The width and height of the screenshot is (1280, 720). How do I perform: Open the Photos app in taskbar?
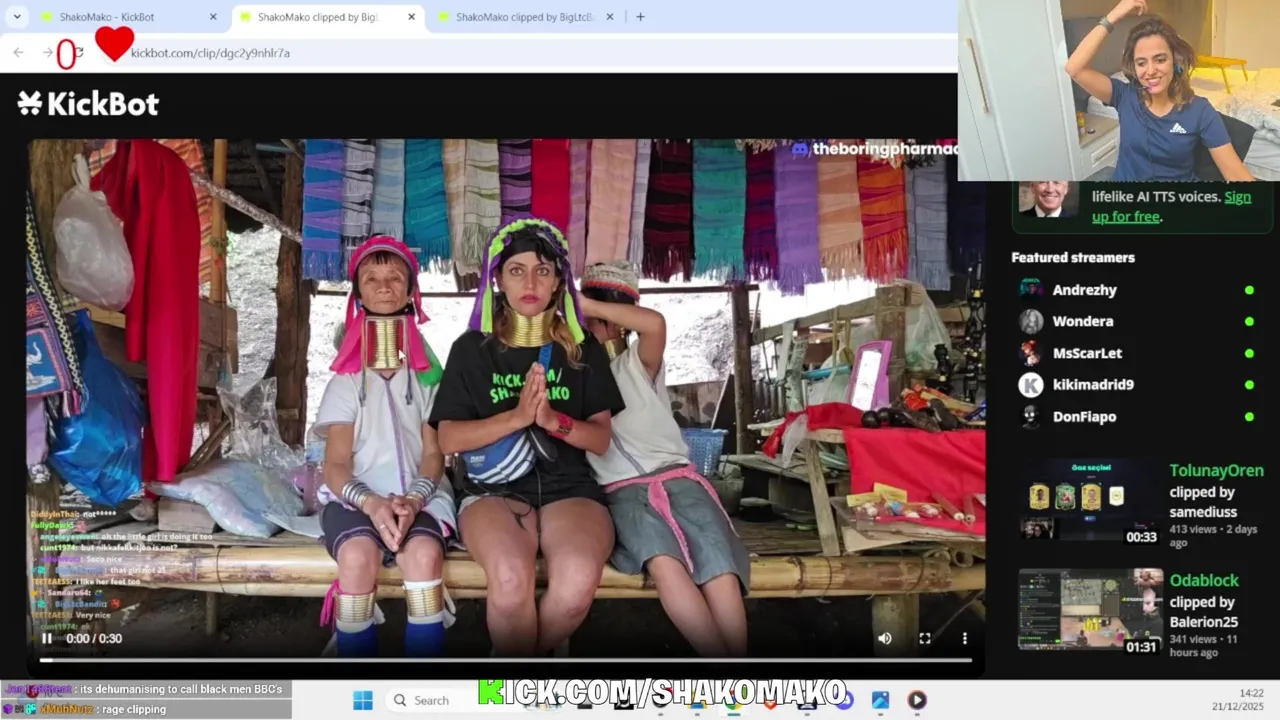[x=880, y=700]
